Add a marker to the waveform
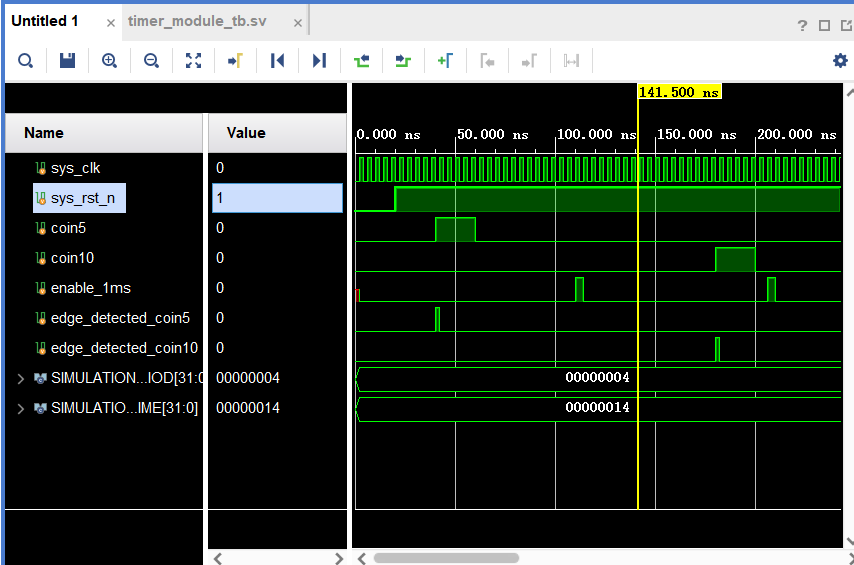The image size is (854, 565). 445,61
